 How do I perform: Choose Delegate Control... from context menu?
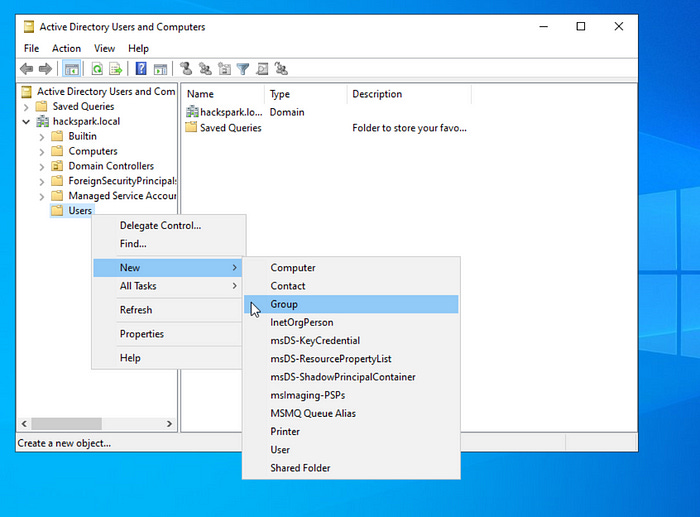(x=169, y=225)
